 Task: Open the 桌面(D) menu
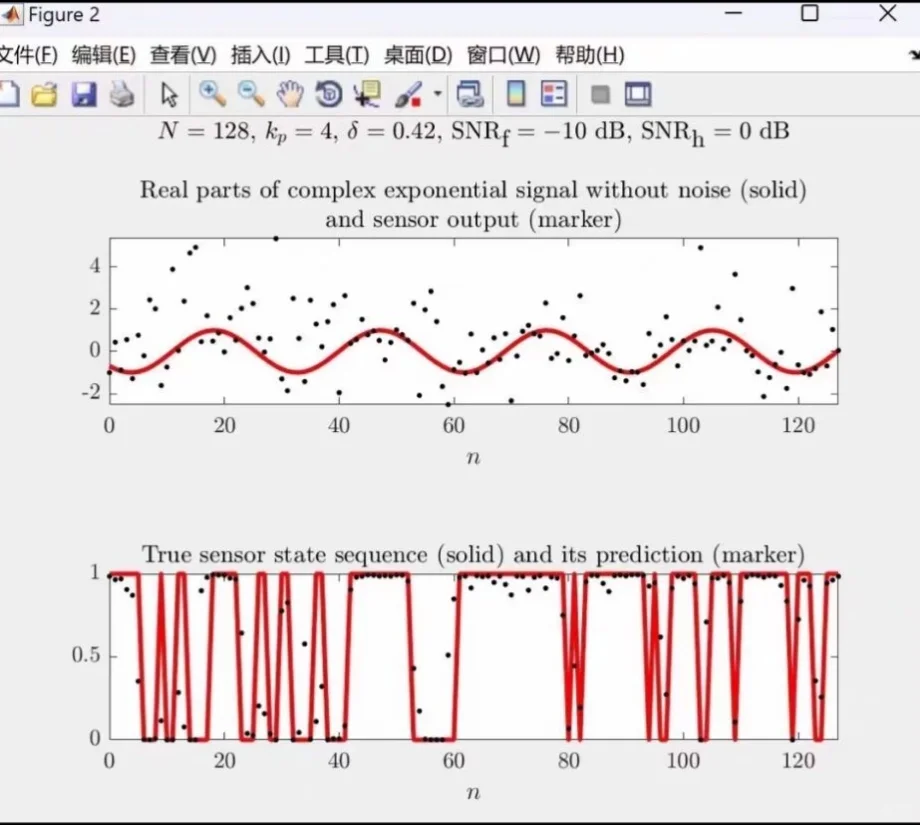point(418,56)
